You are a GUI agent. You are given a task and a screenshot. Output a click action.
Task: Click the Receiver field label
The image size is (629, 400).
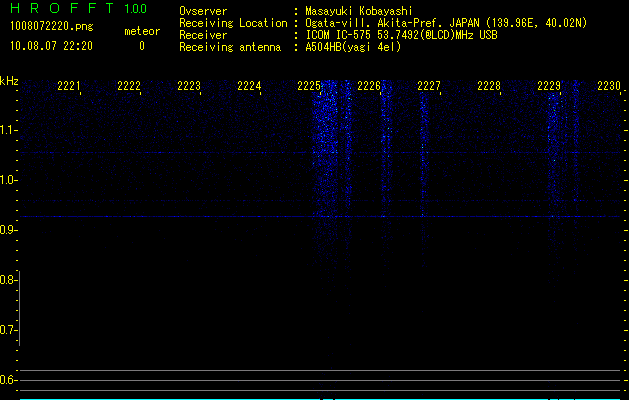coord(203,35)
